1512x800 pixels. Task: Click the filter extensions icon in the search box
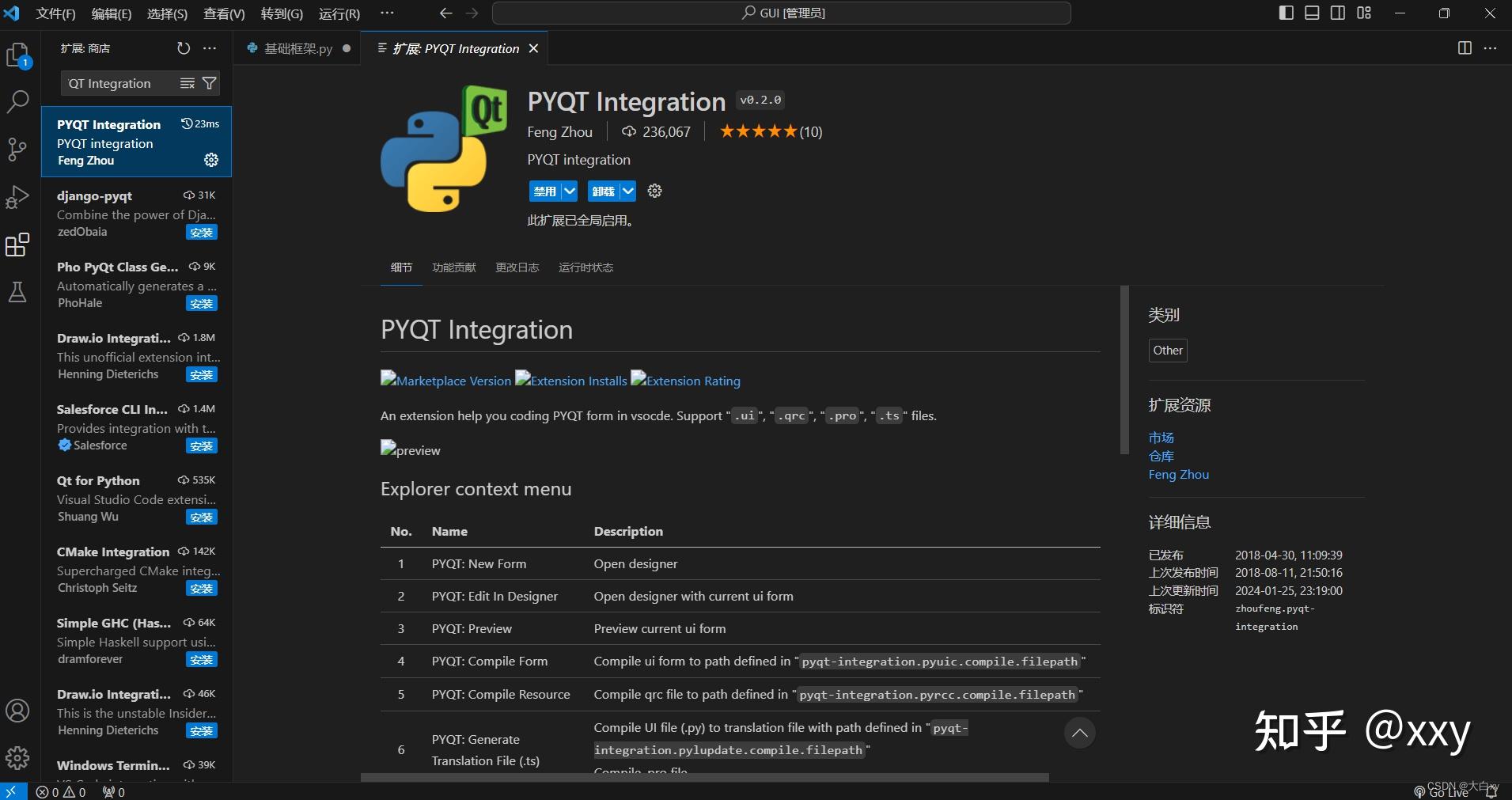[x=208, y=83]
